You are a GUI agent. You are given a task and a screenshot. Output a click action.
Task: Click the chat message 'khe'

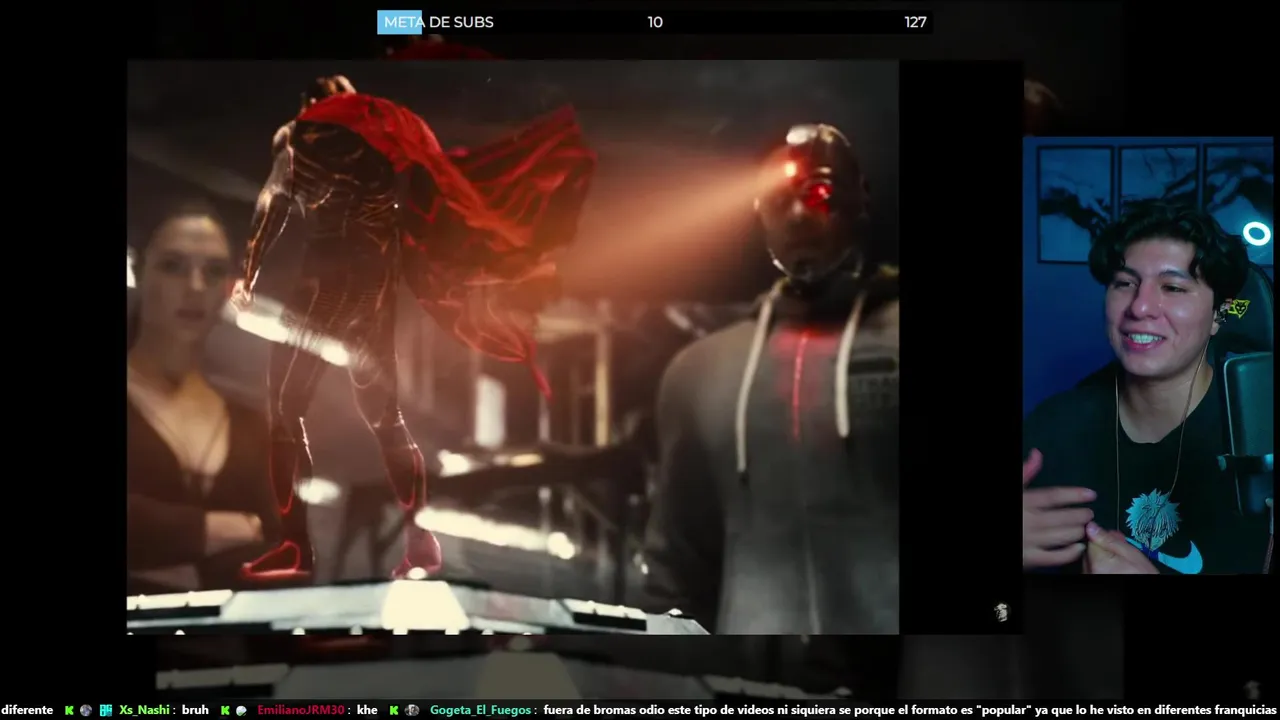point(367,710)
